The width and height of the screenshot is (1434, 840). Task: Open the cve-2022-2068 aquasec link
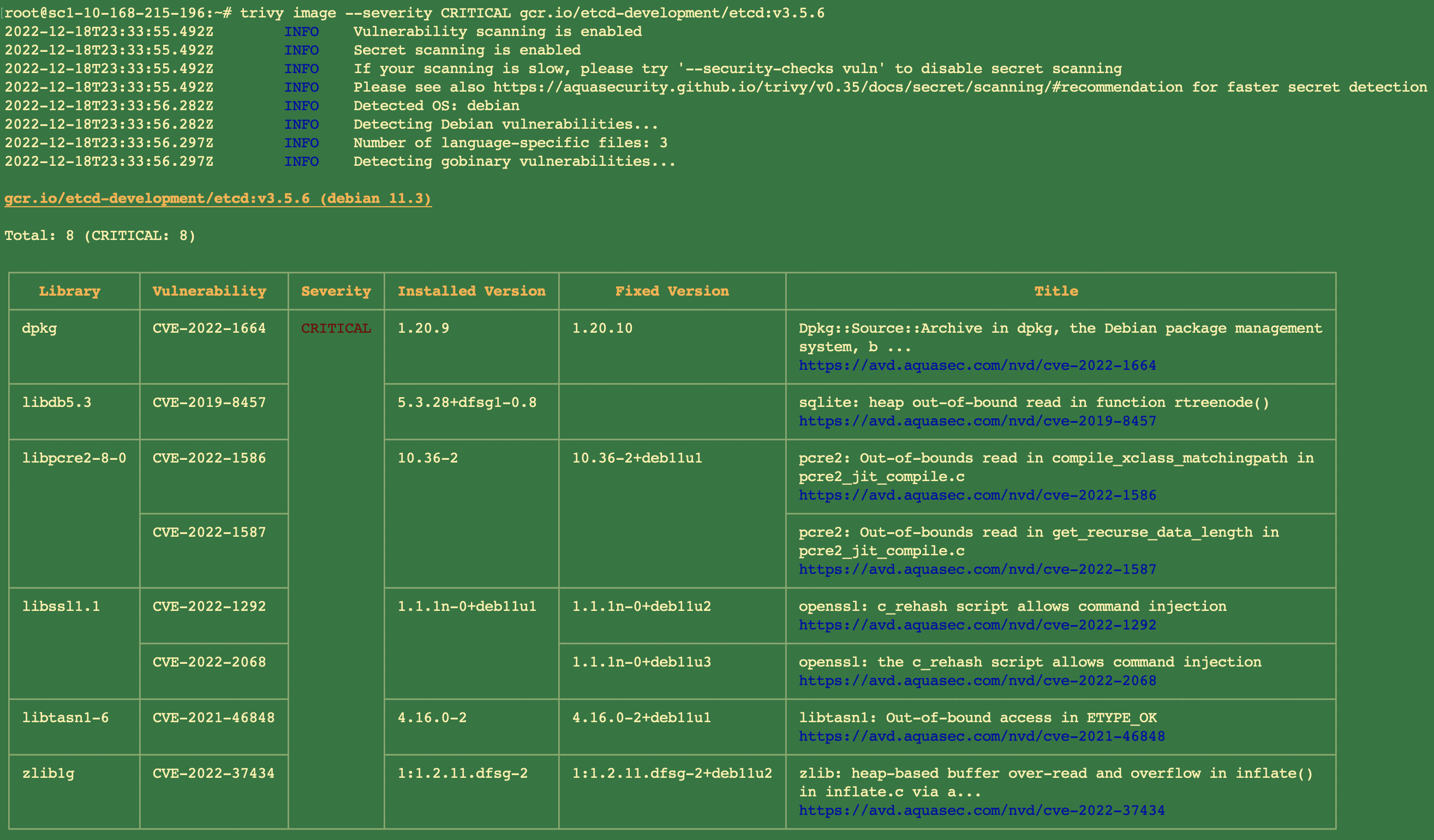(977, 681)
